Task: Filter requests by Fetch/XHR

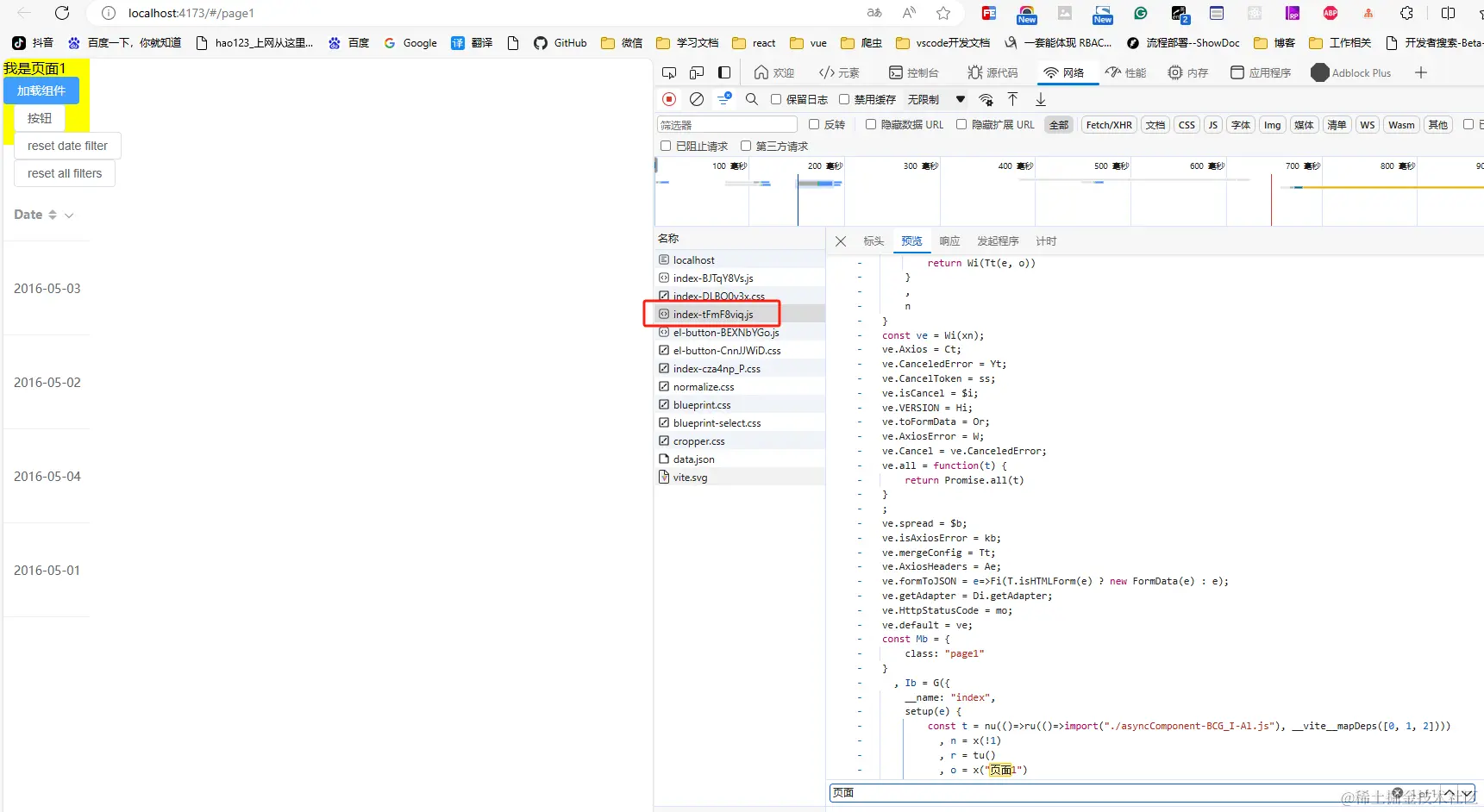Action: coord(1109,125)
